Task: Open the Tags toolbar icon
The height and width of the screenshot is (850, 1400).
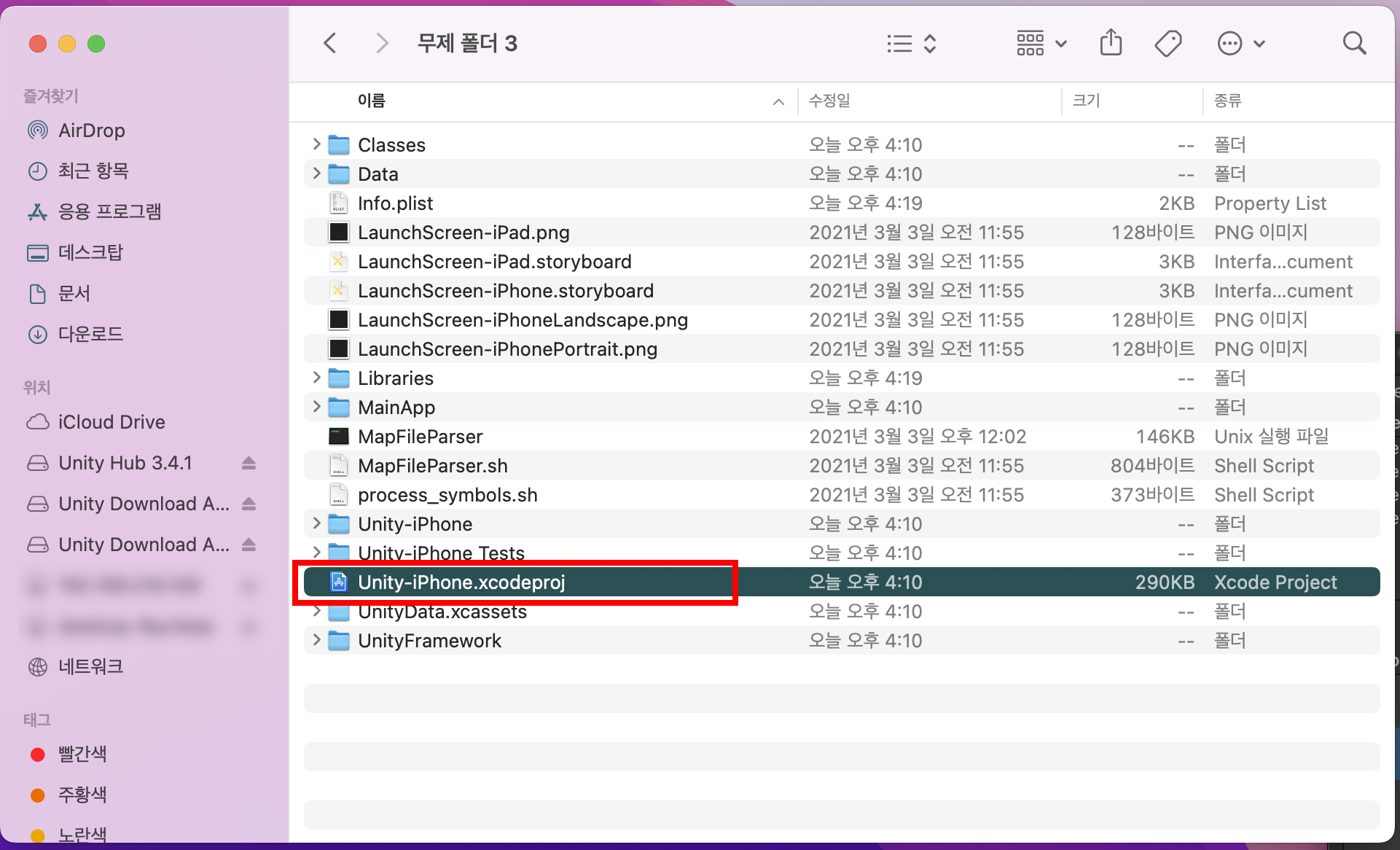Action: click(1168, 44)
